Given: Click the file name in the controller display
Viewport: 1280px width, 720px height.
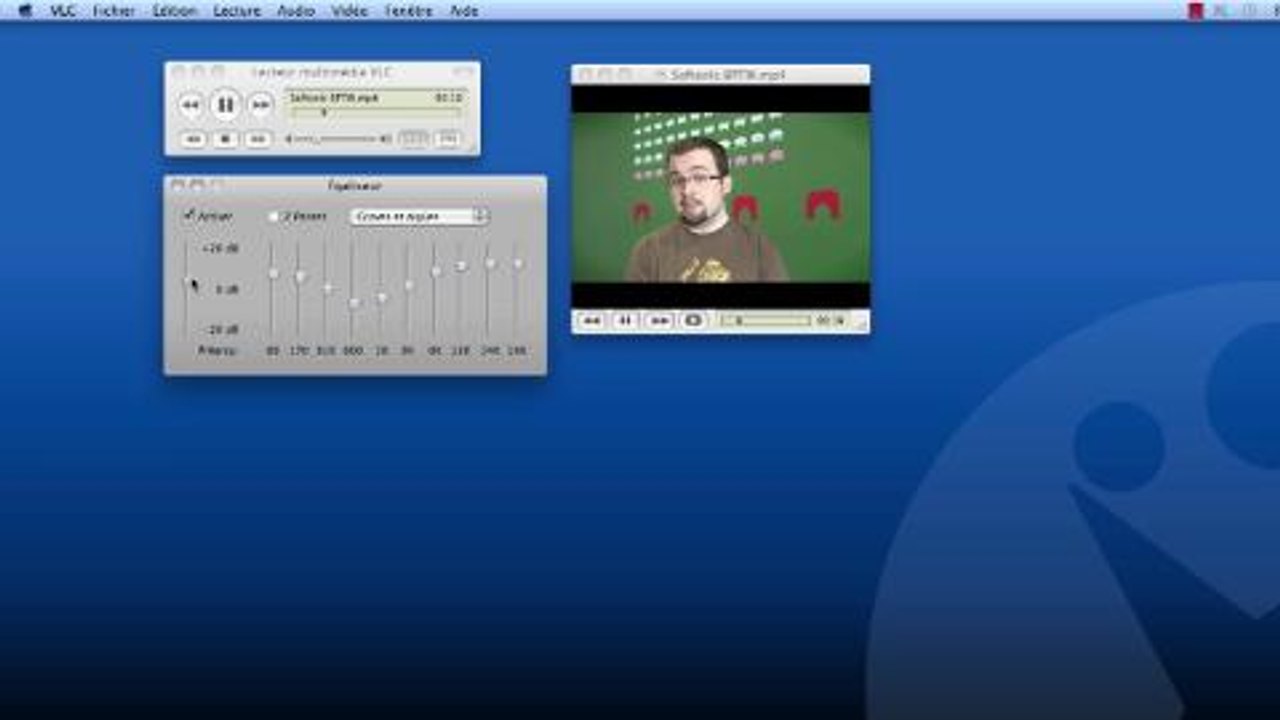Looking at the screenshot, I should 334,97.
